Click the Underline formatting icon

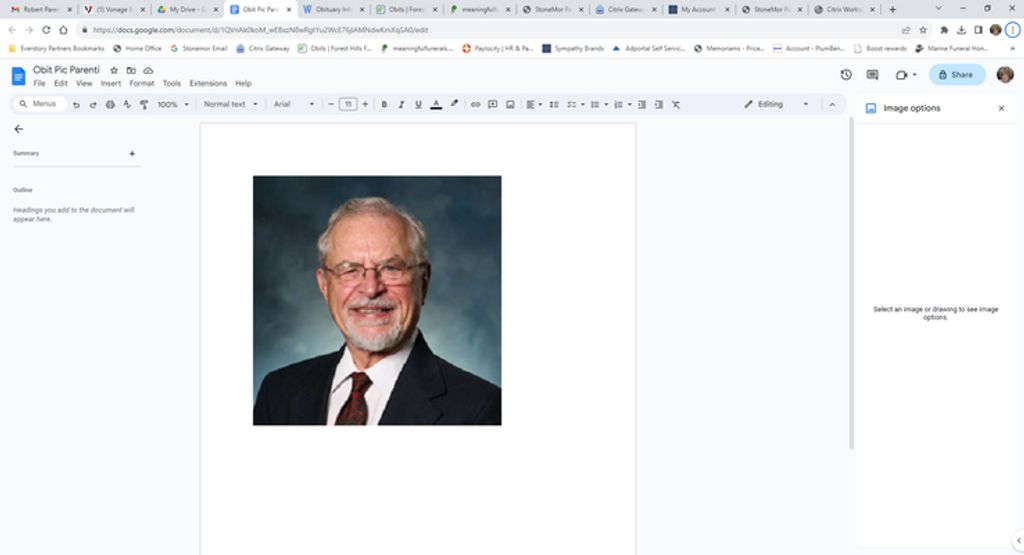(x=418, y=104)
